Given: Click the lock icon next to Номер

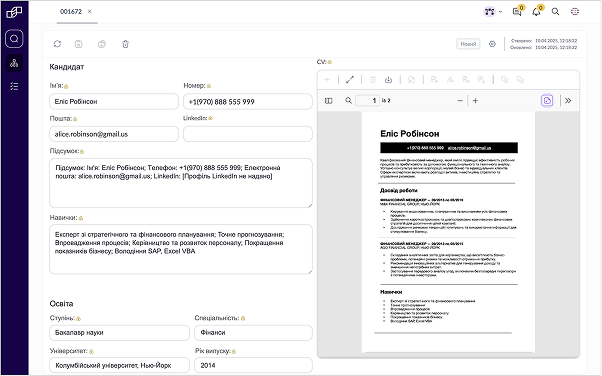Looking at the screenshot, I should pyautogui.click(x=209, y=86).
